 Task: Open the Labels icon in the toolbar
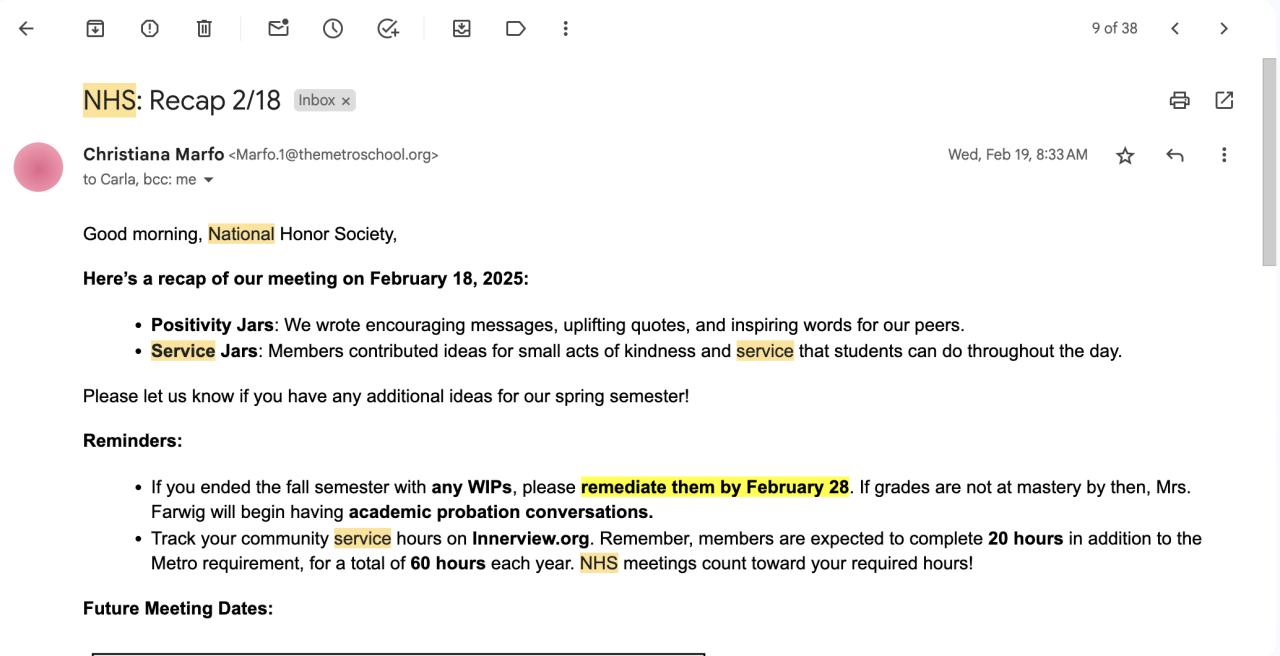point(516,29)
